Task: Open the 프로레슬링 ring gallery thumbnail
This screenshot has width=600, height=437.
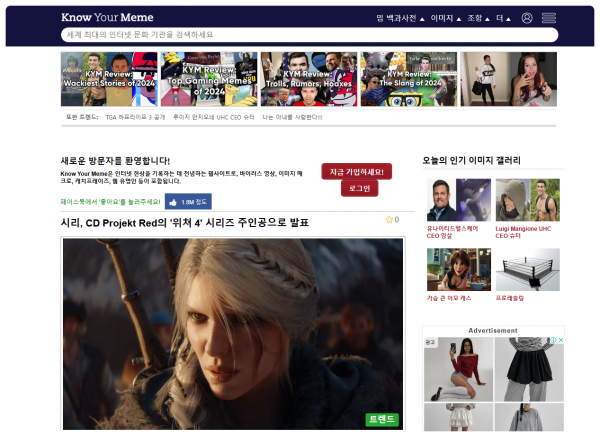Action: [528, 269]
